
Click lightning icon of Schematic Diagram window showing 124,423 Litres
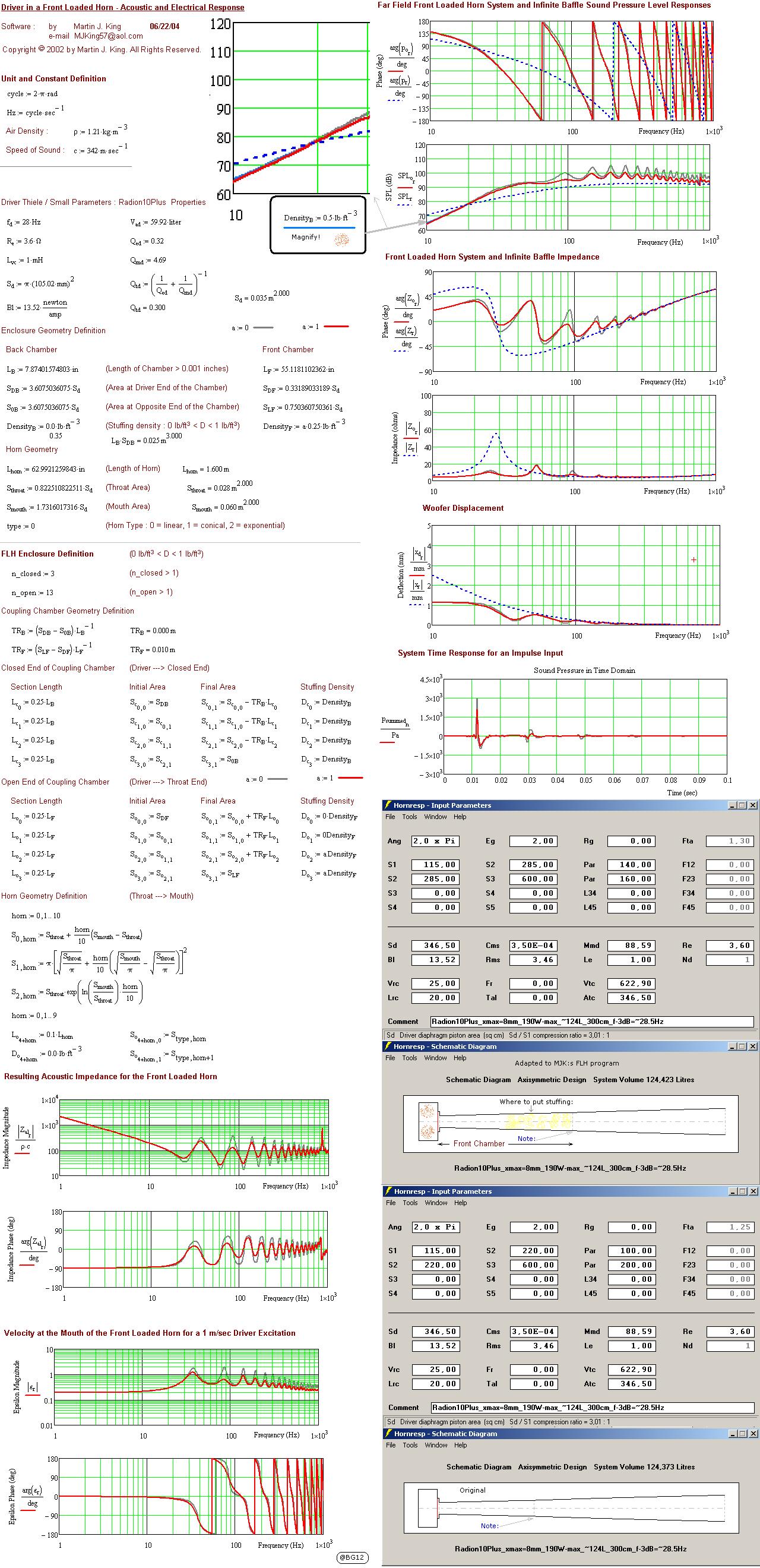pyautogui.click(x=388, y=1047)
